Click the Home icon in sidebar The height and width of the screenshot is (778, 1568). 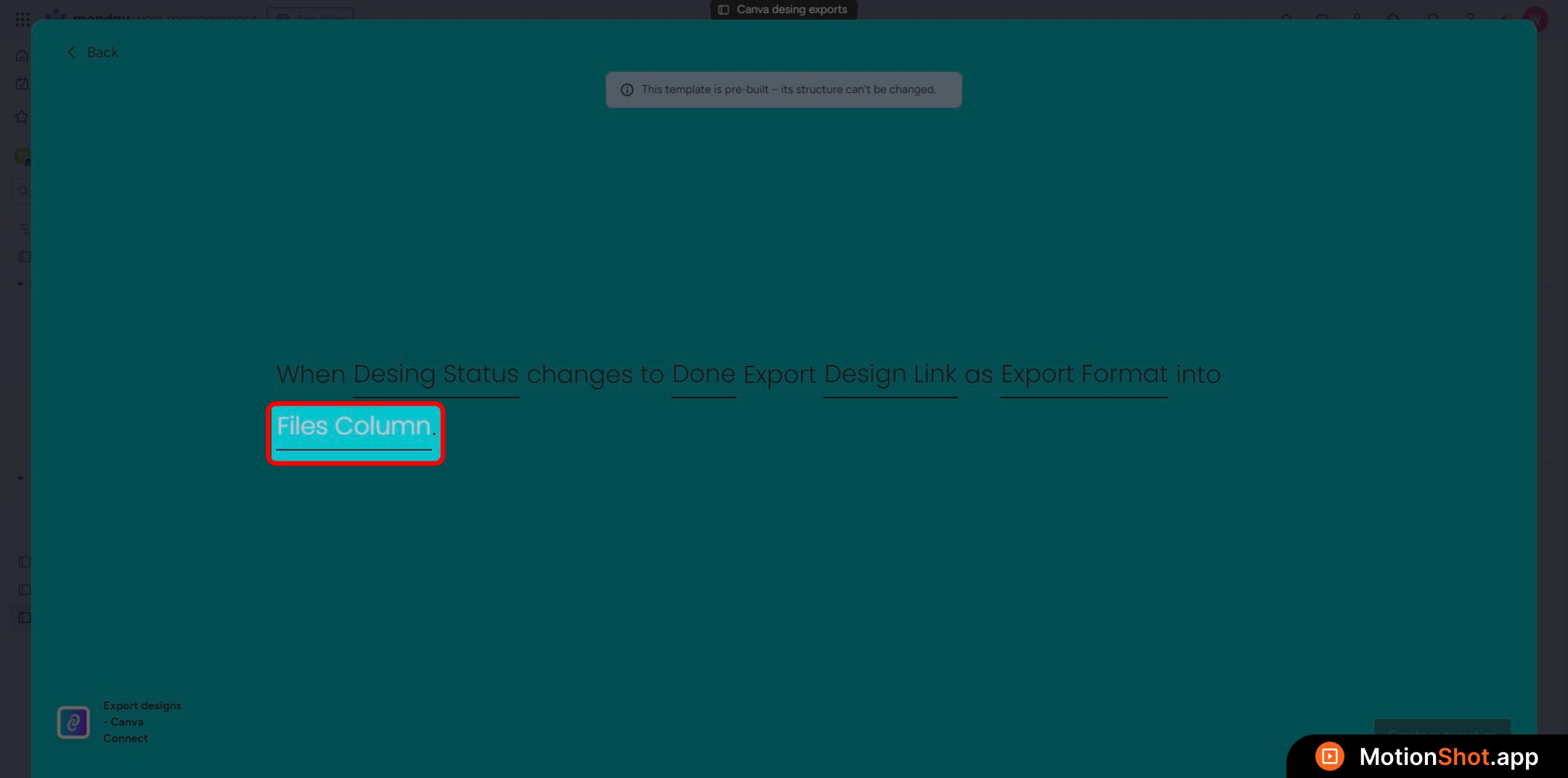(22, 56)
